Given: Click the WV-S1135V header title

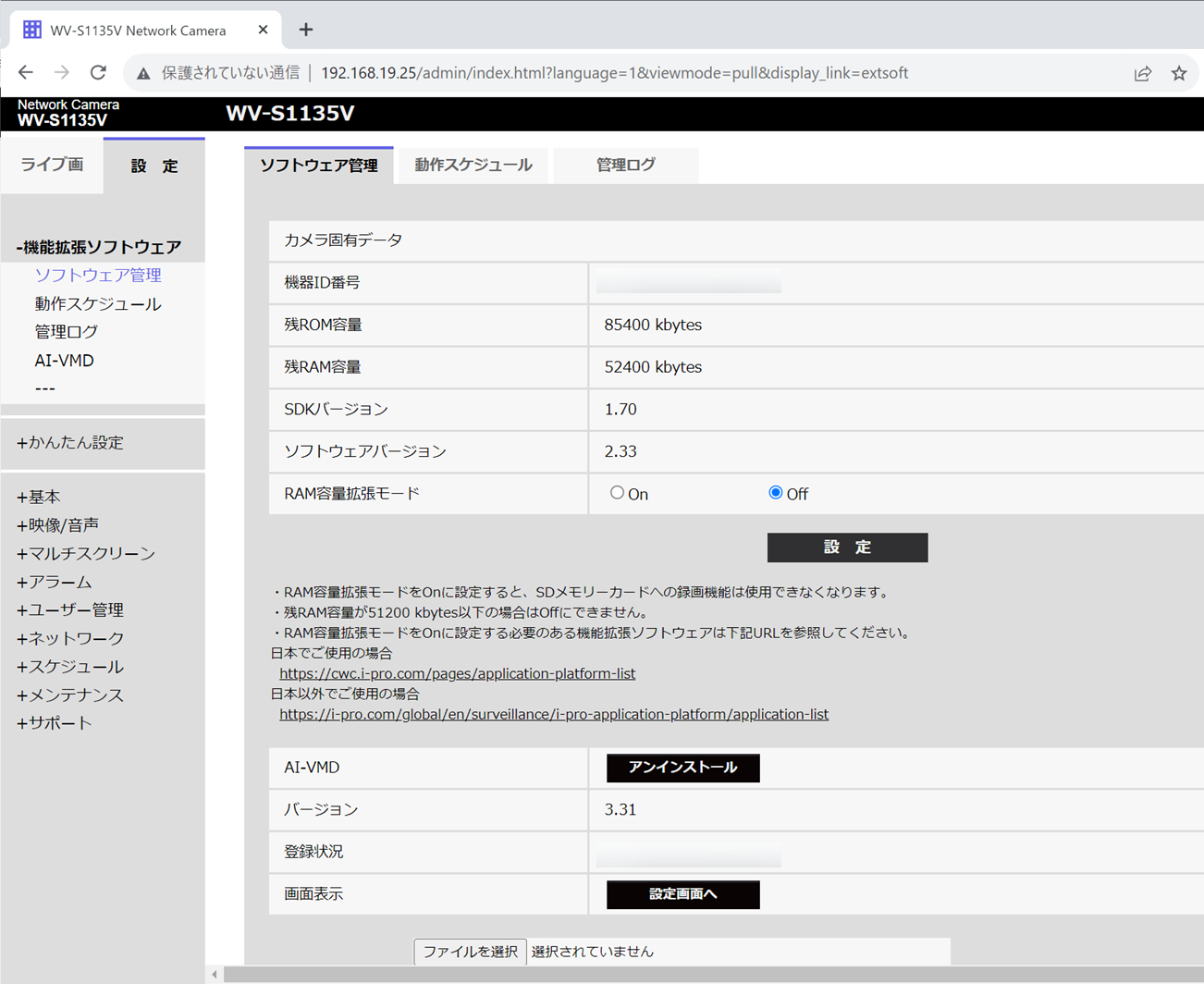Looking at the screenshot, I should [290, 114].
